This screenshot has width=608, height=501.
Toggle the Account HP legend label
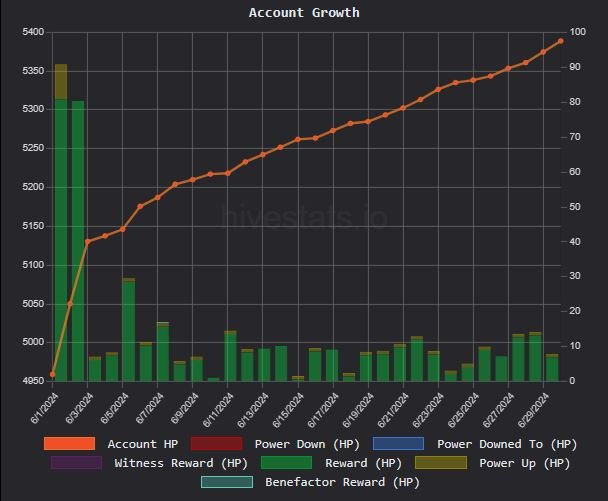pyautogui.click(x=143, y=444)
